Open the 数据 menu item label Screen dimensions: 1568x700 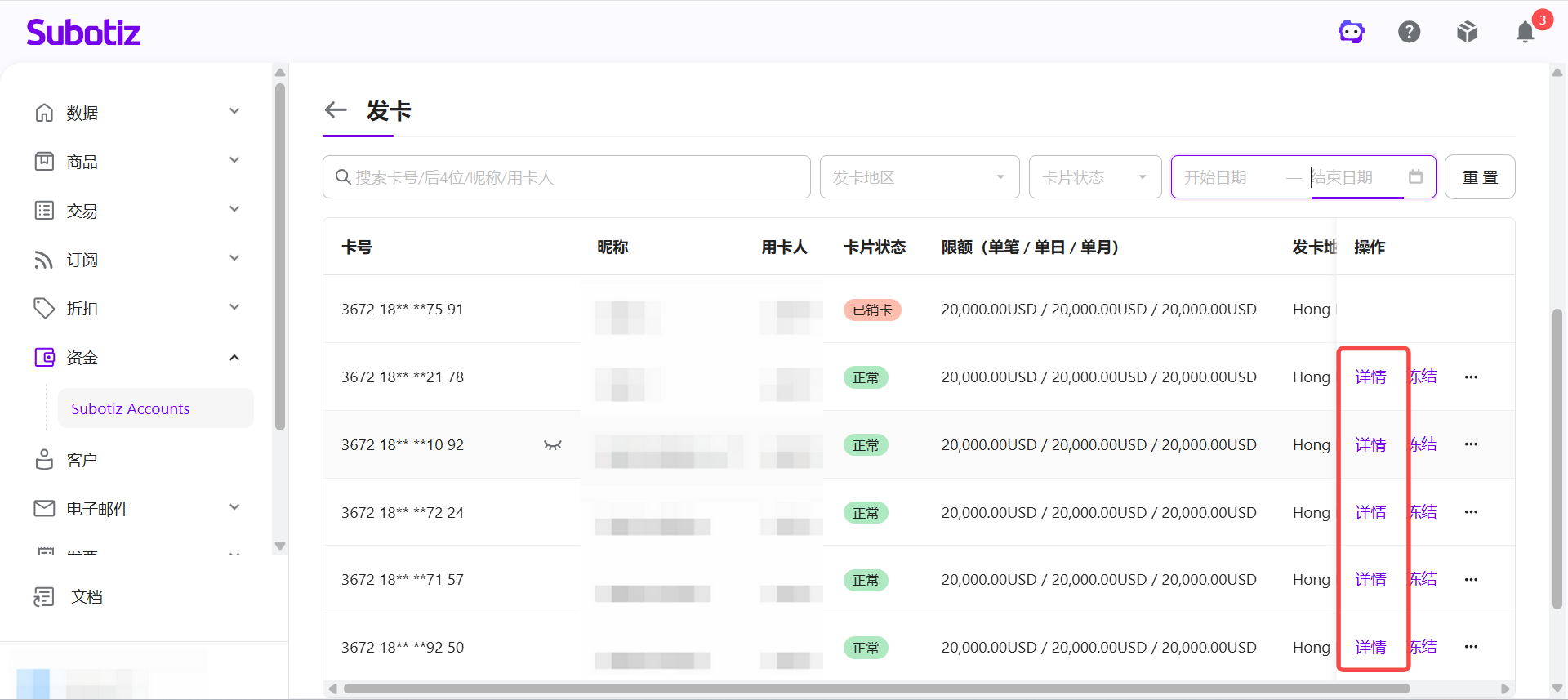(82, 113)
